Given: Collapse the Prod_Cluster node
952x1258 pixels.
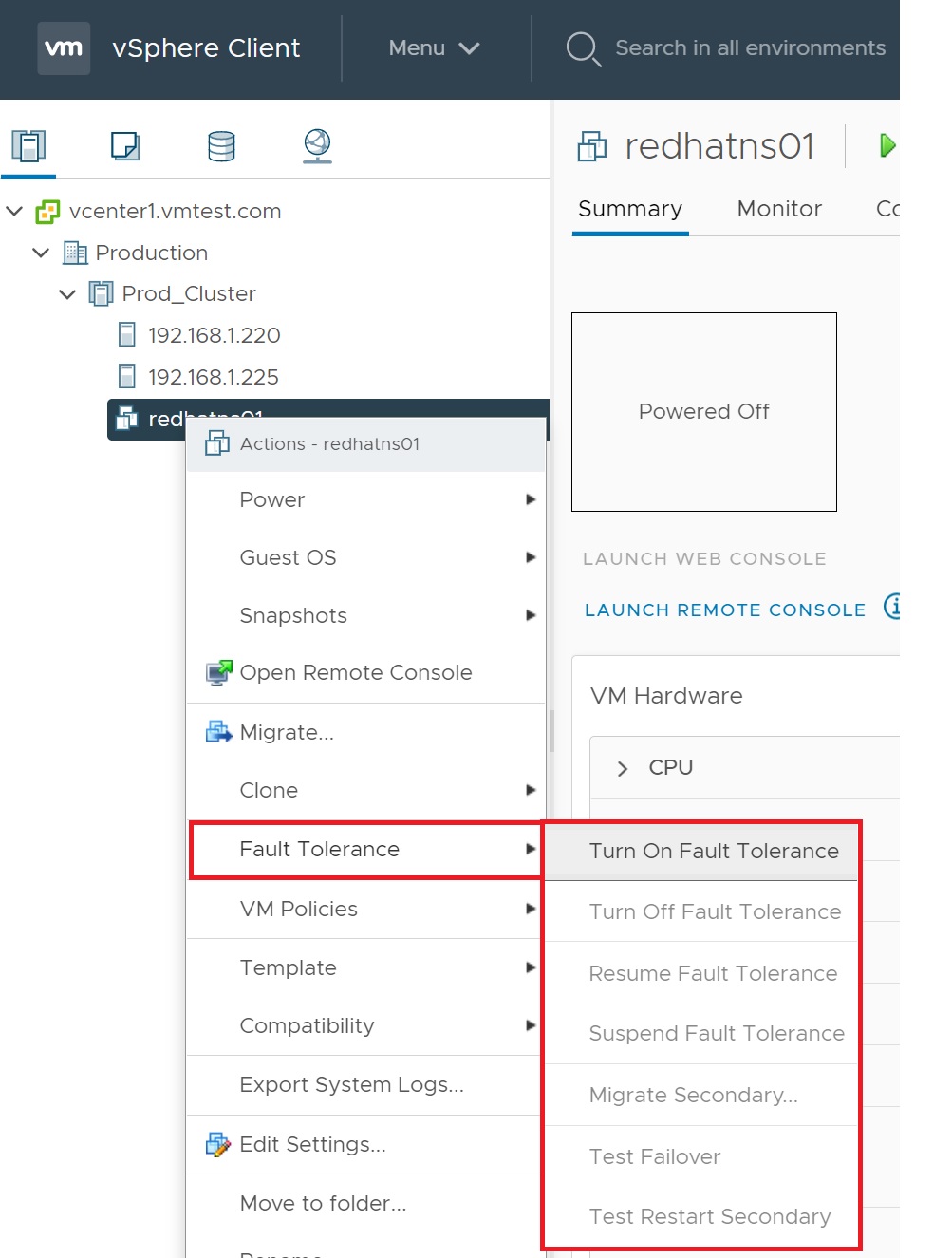Looking at the screenshot, I should [67, 294].
